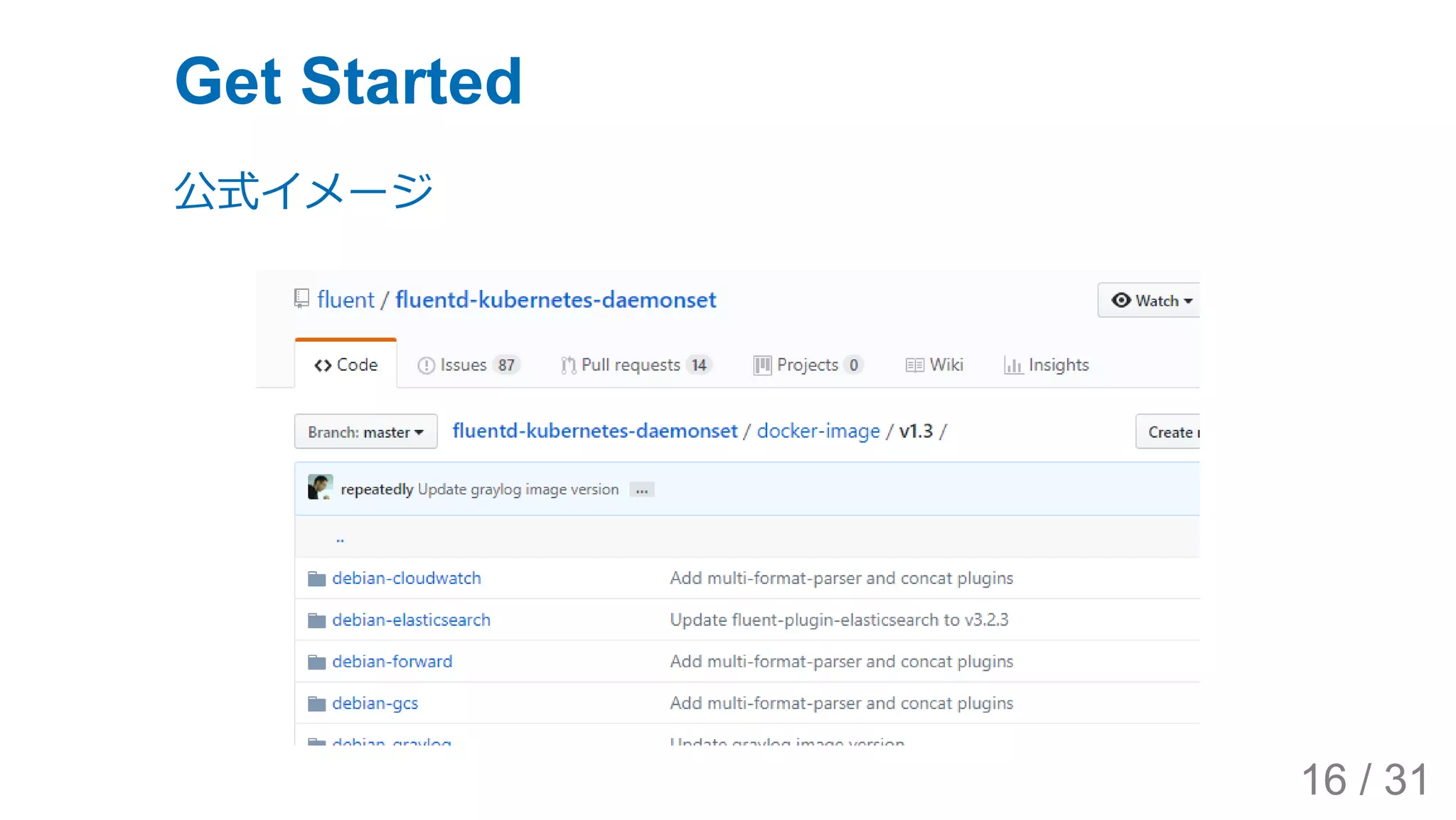
Task: Expand the commit message ellipsis button
Action: (x=642, y=490)
